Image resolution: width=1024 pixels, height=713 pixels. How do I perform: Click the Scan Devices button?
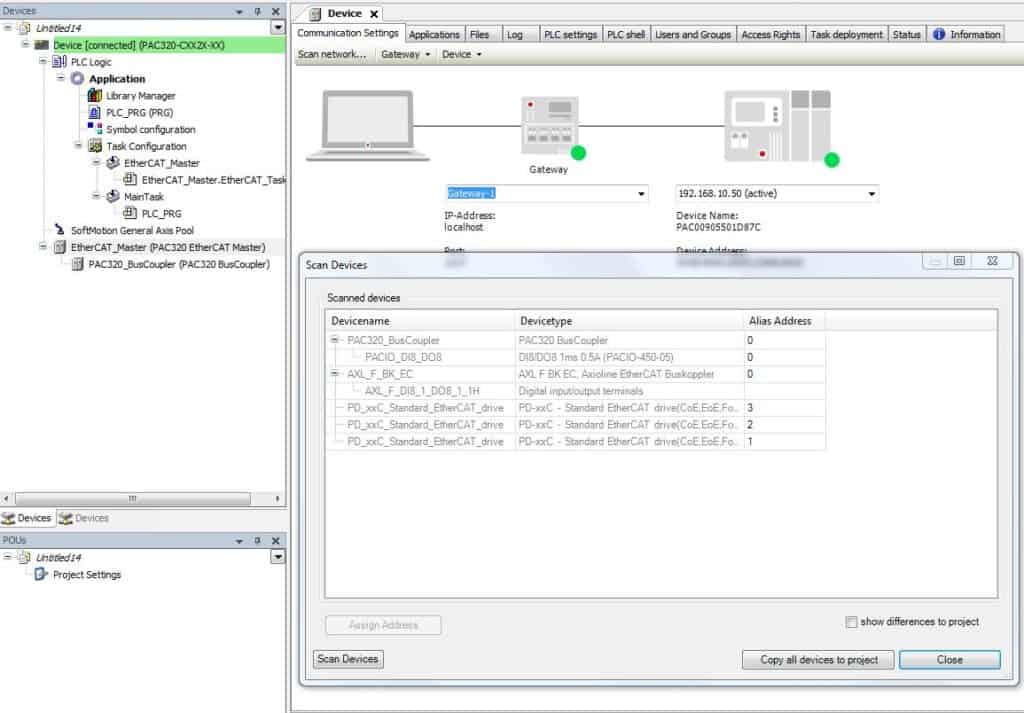tap(347, 659)
